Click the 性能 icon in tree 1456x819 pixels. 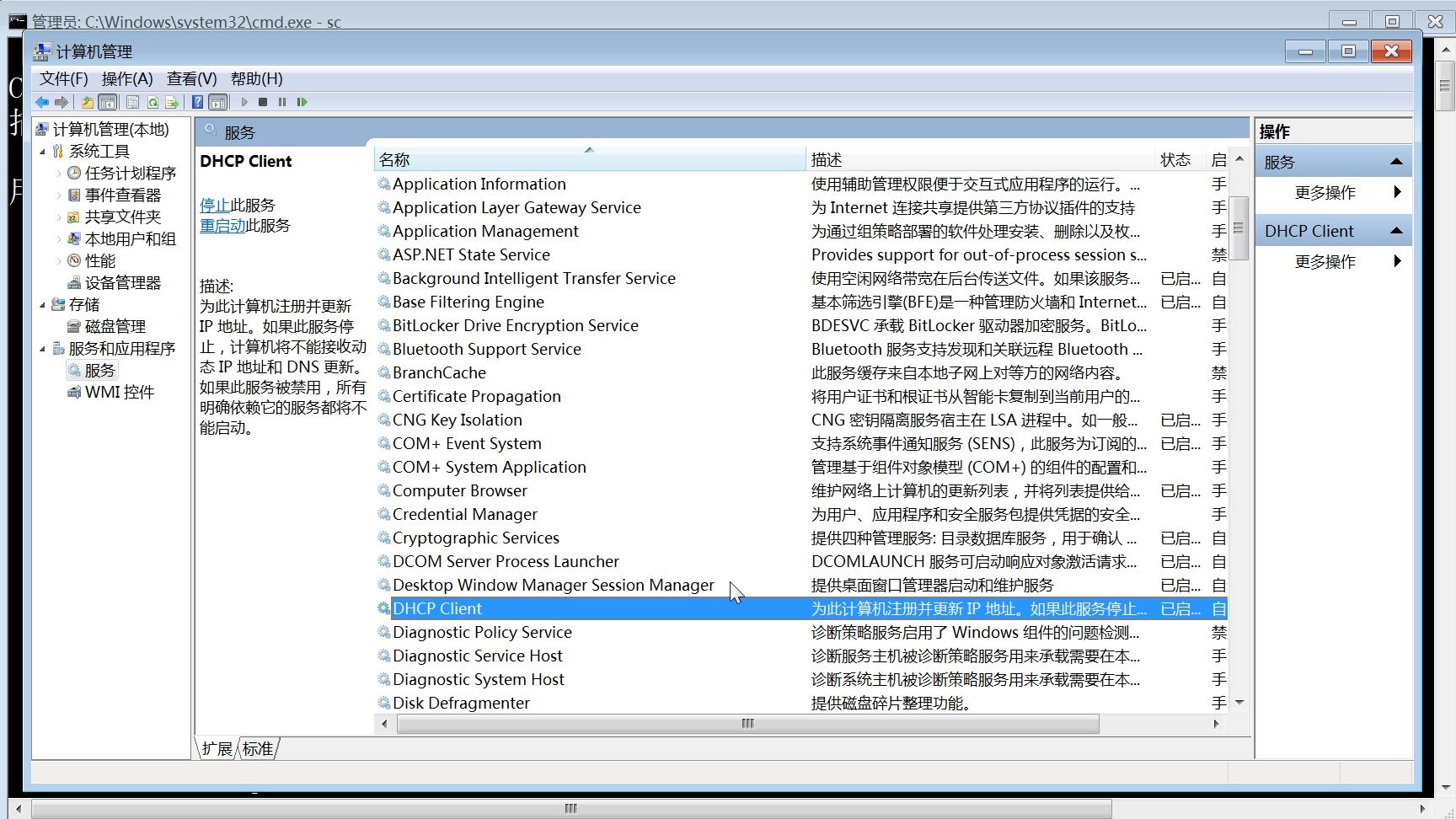(x=74, y=260)
